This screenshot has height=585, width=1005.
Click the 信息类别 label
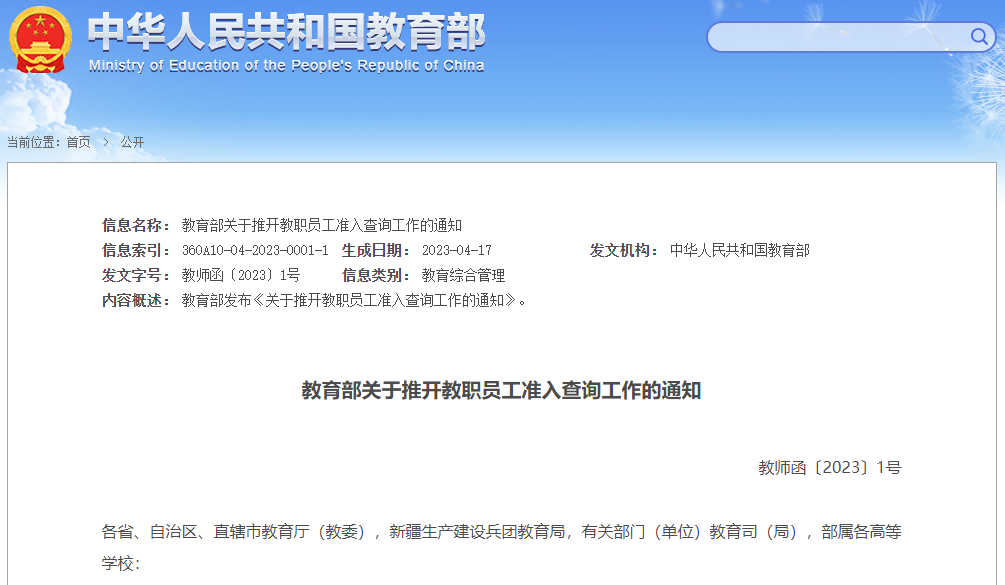coord(376,276)
